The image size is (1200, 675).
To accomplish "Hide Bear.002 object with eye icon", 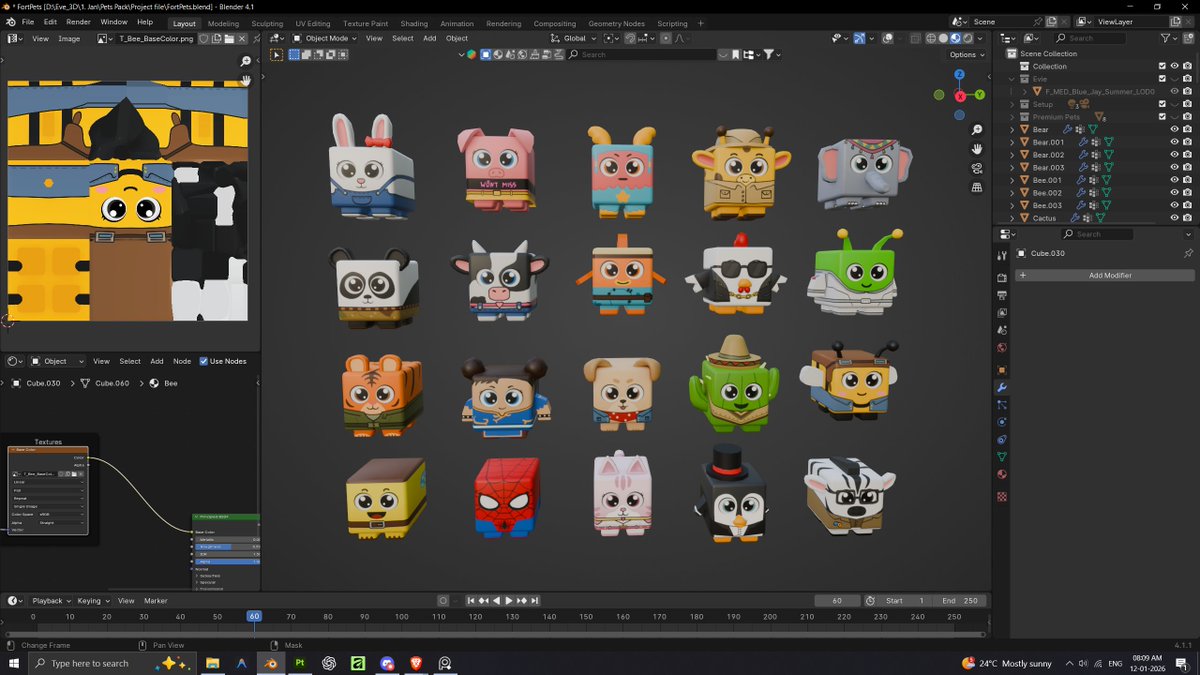I will [x=1174, y=155].
